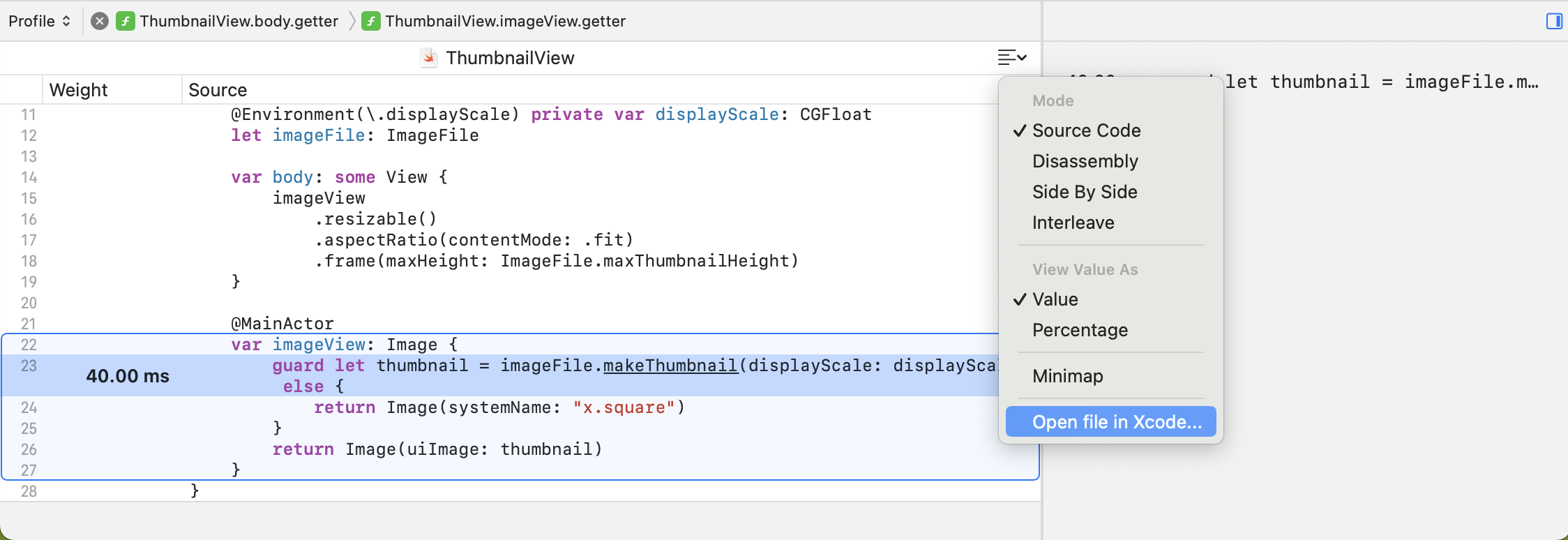This screenshot has width=1568, height=540.
Task: Click the Swift file icon beside ThumbnailView
Action: (x=429, y=58)
